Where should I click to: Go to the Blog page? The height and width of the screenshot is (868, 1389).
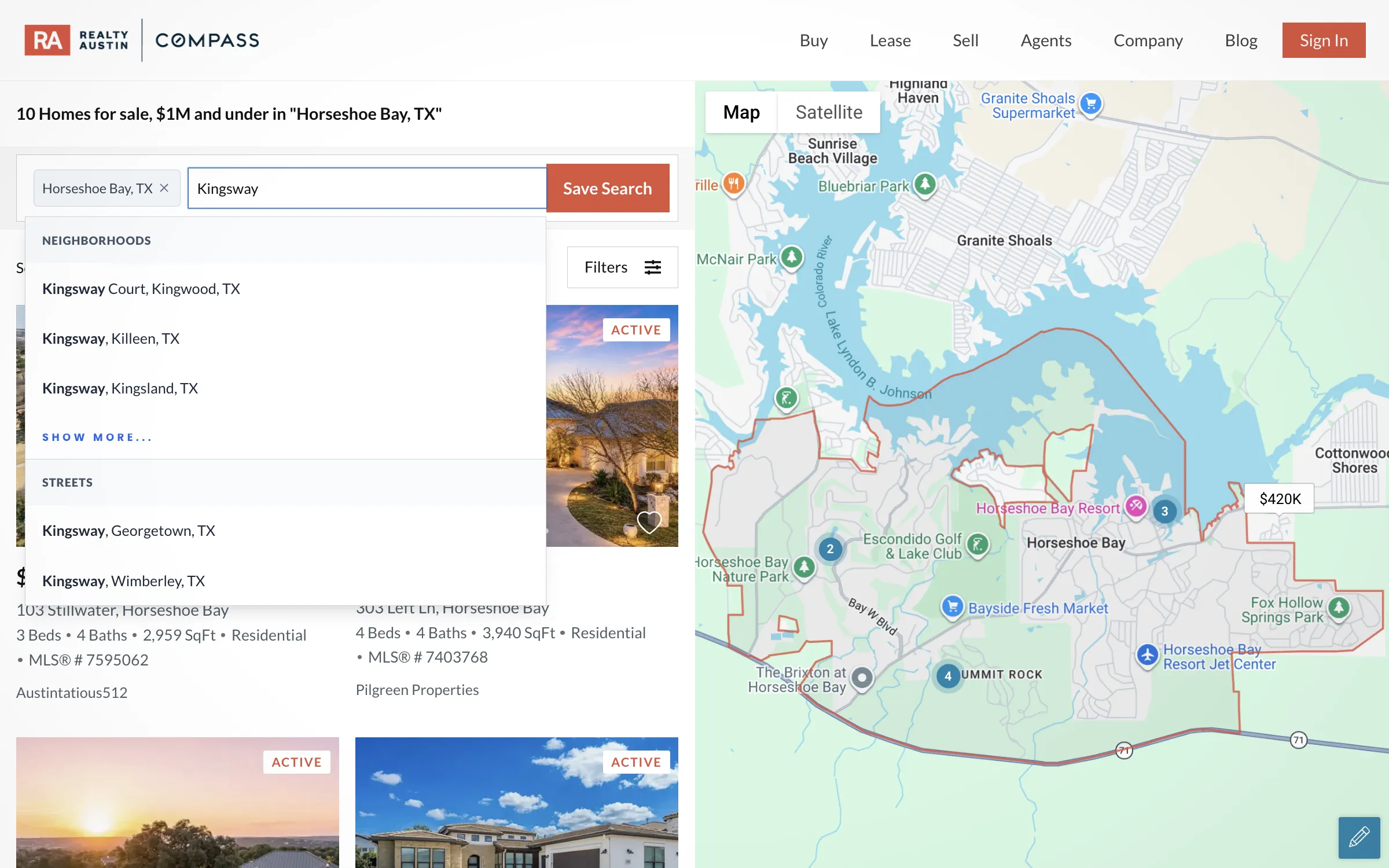(1241, 40)
